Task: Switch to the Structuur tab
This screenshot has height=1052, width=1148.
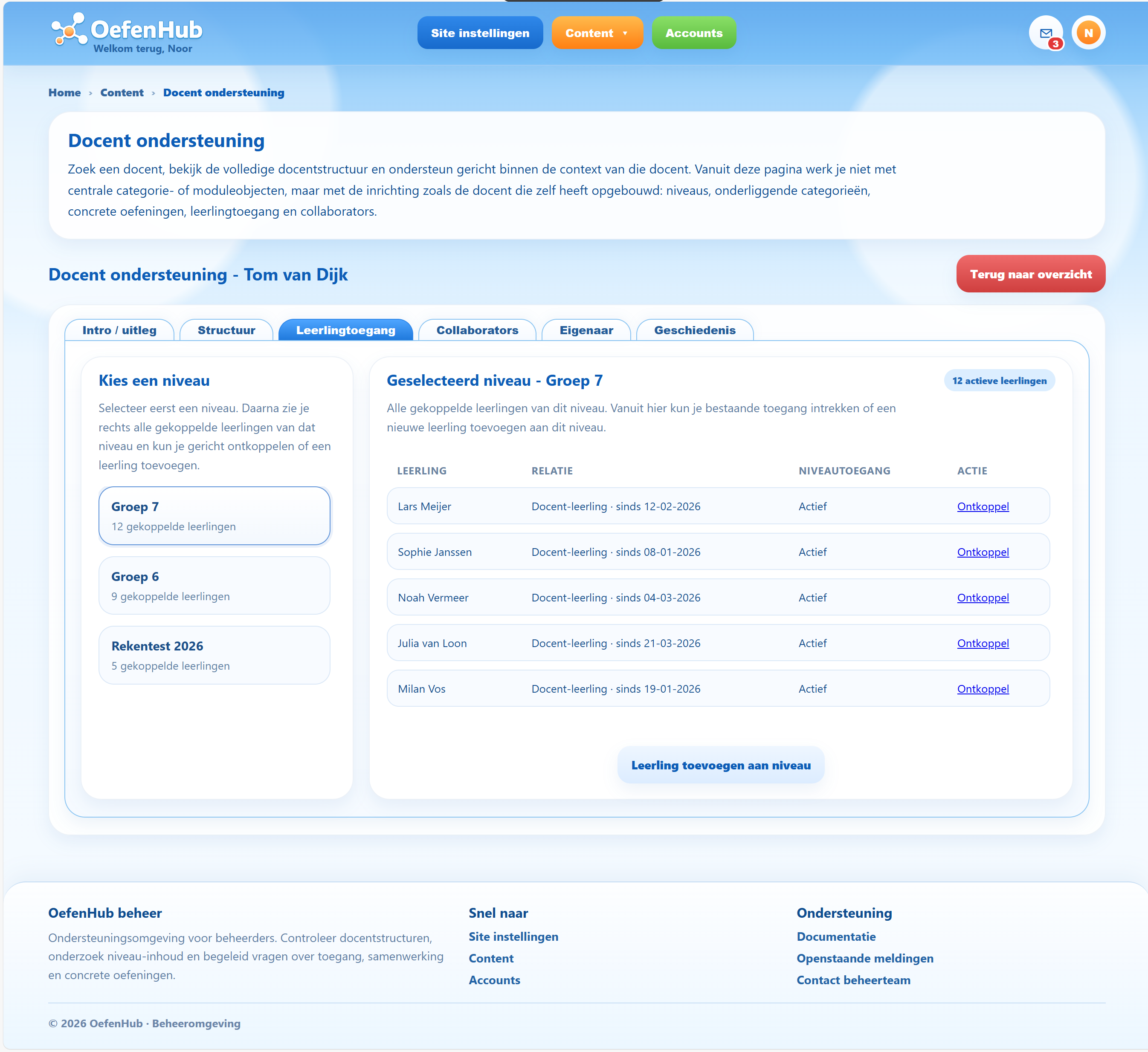Action: (226, 330)
